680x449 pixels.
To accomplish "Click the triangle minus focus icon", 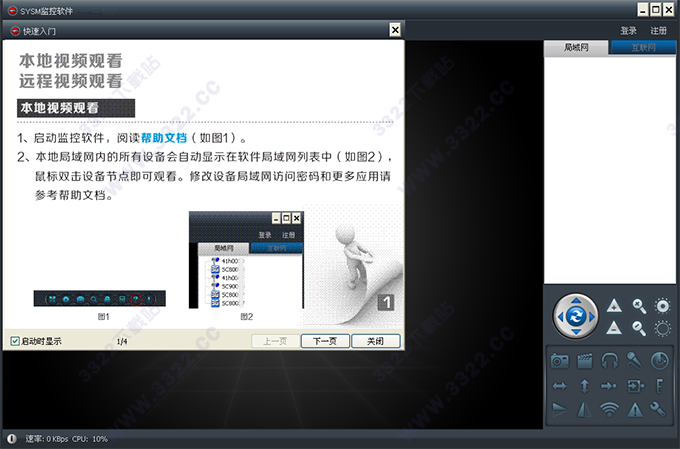I will click(614, 328).
